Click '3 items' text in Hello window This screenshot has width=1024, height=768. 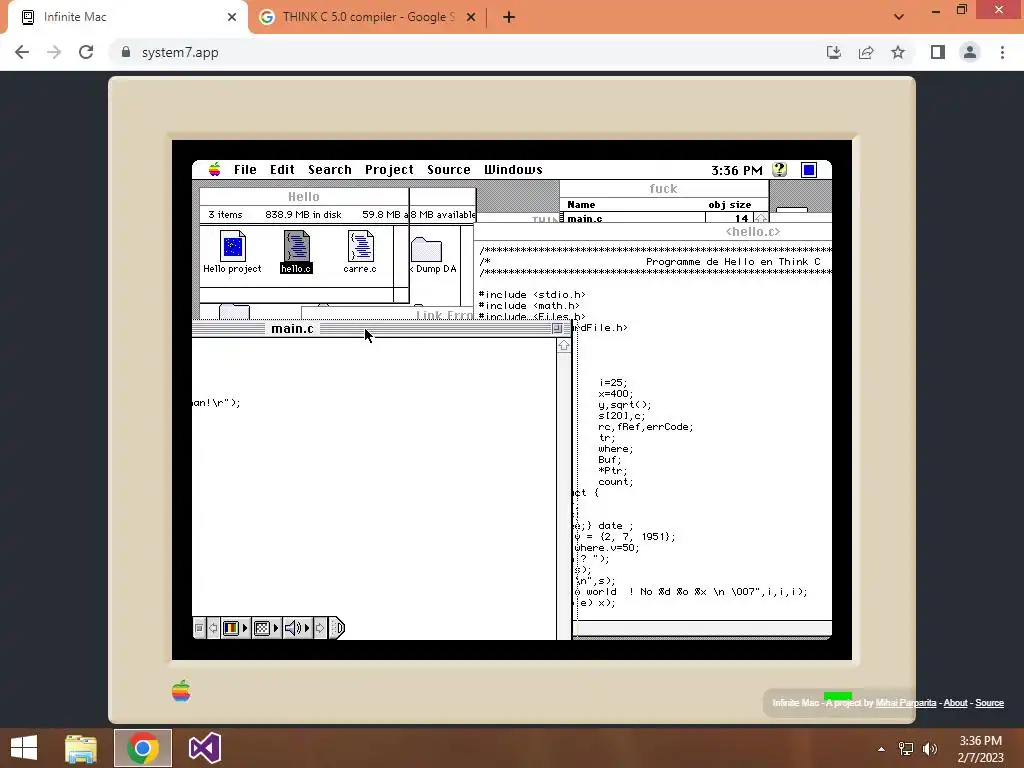tap(225, 214)
